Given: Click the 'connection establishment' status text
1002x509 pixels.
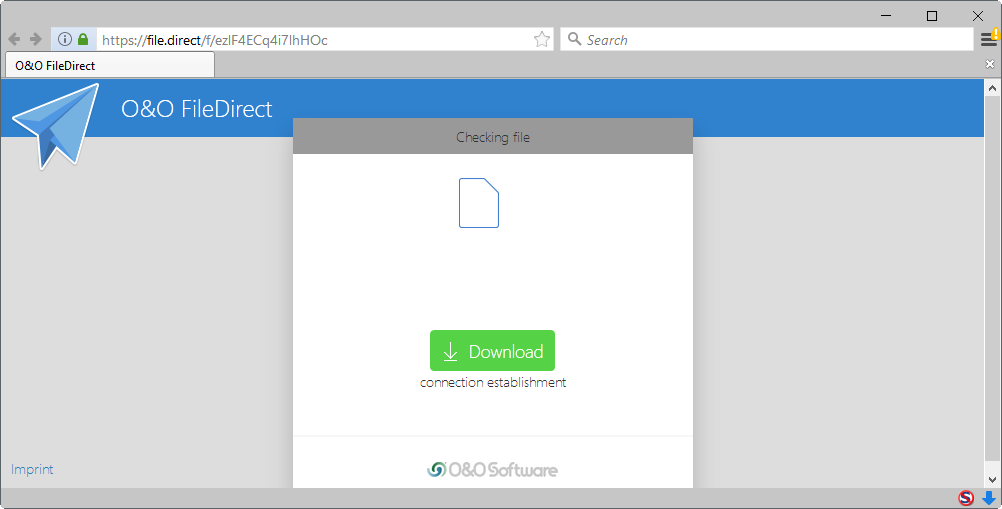Looking at the screenshot, I should (493, 383).
